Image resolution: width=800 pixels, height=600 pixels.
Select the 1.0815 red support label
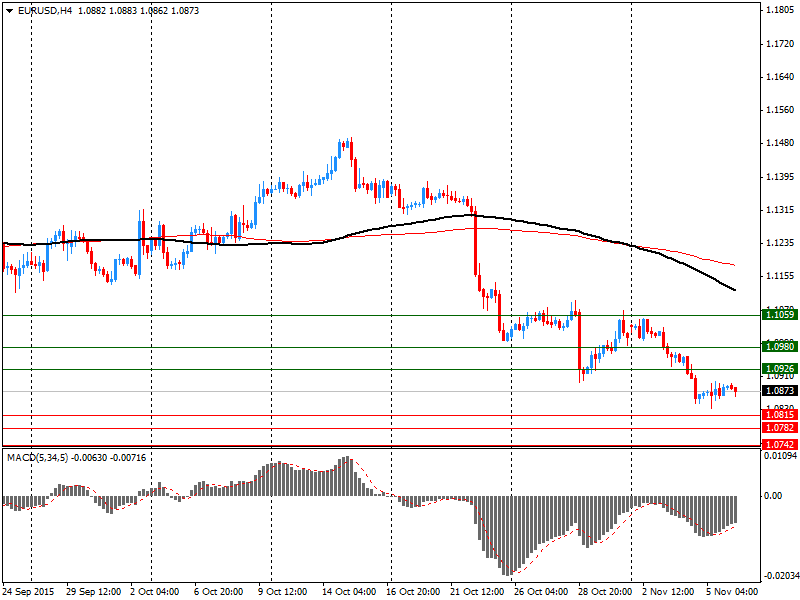780,415
